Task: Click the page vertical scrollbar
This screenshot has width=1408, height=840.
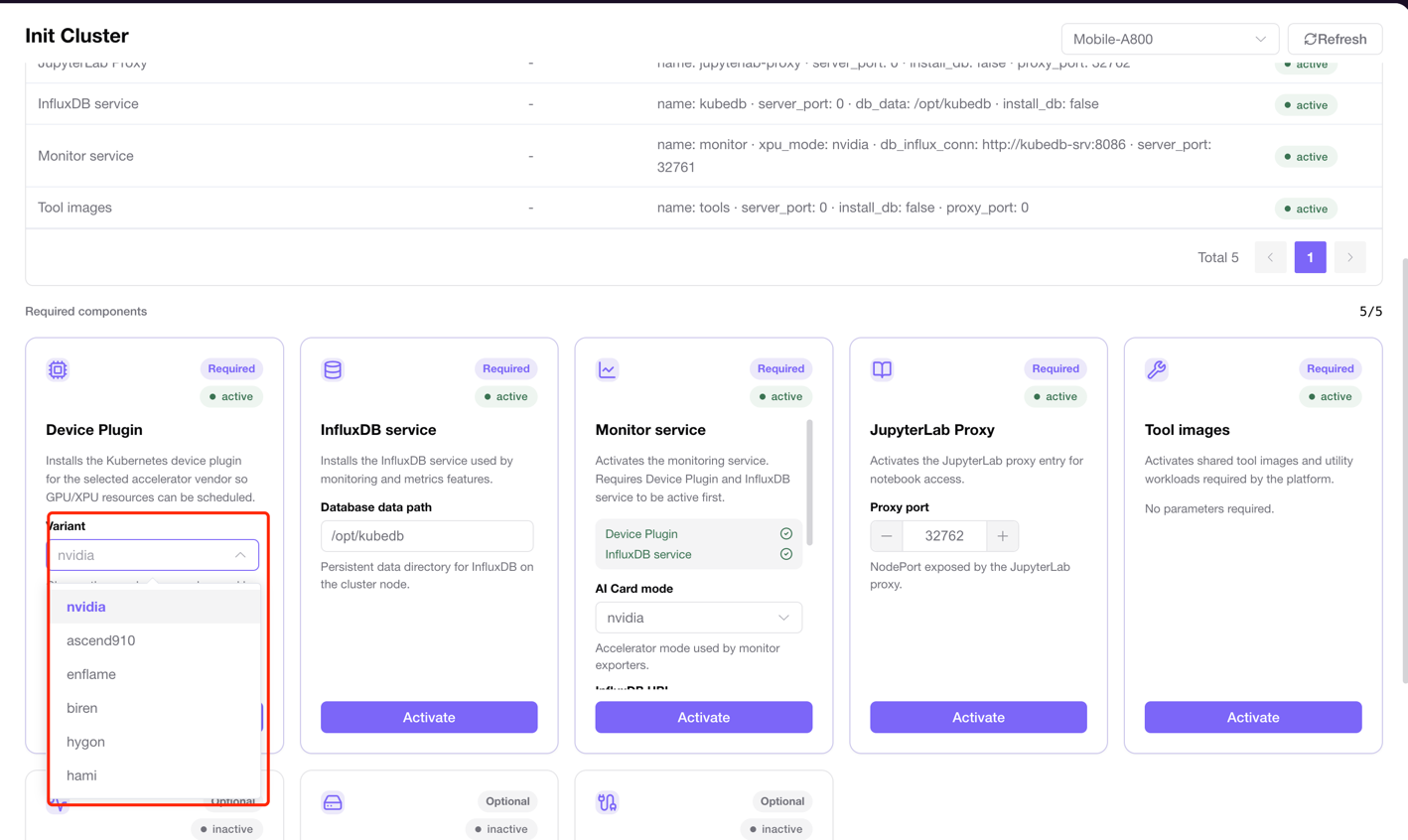Action: [1404, 472]
